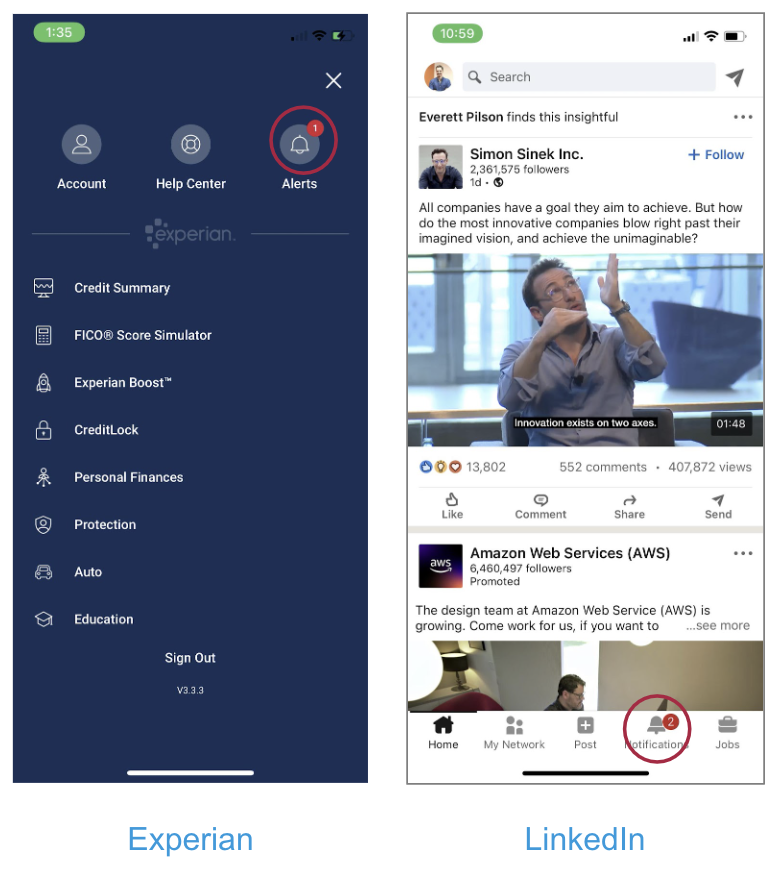The height and width of the screenshot is (874, 778).
Task: Open Credit Summary menu item
Action: coord(122,288)
